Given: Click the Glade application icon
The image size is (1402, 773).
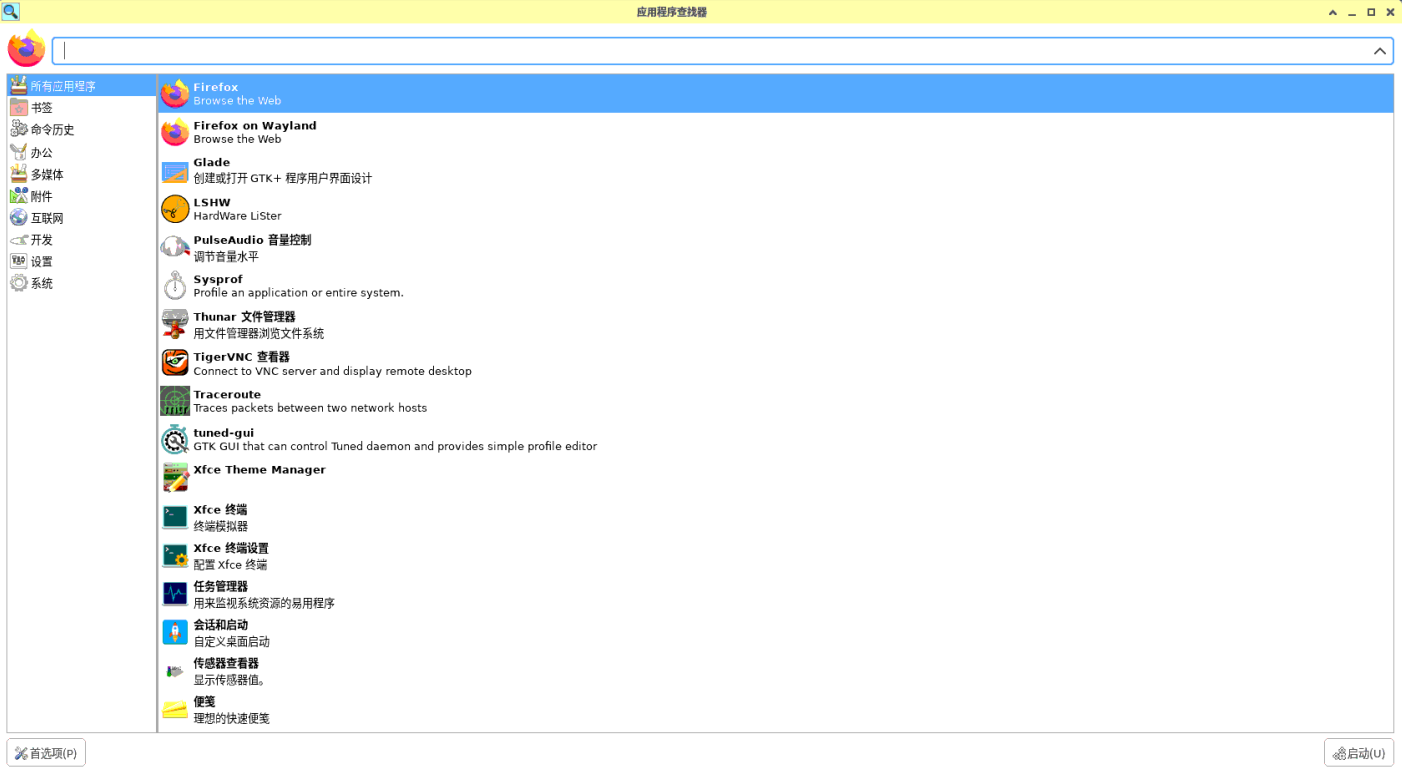Looking at the screenshot, I should point(175,171).
